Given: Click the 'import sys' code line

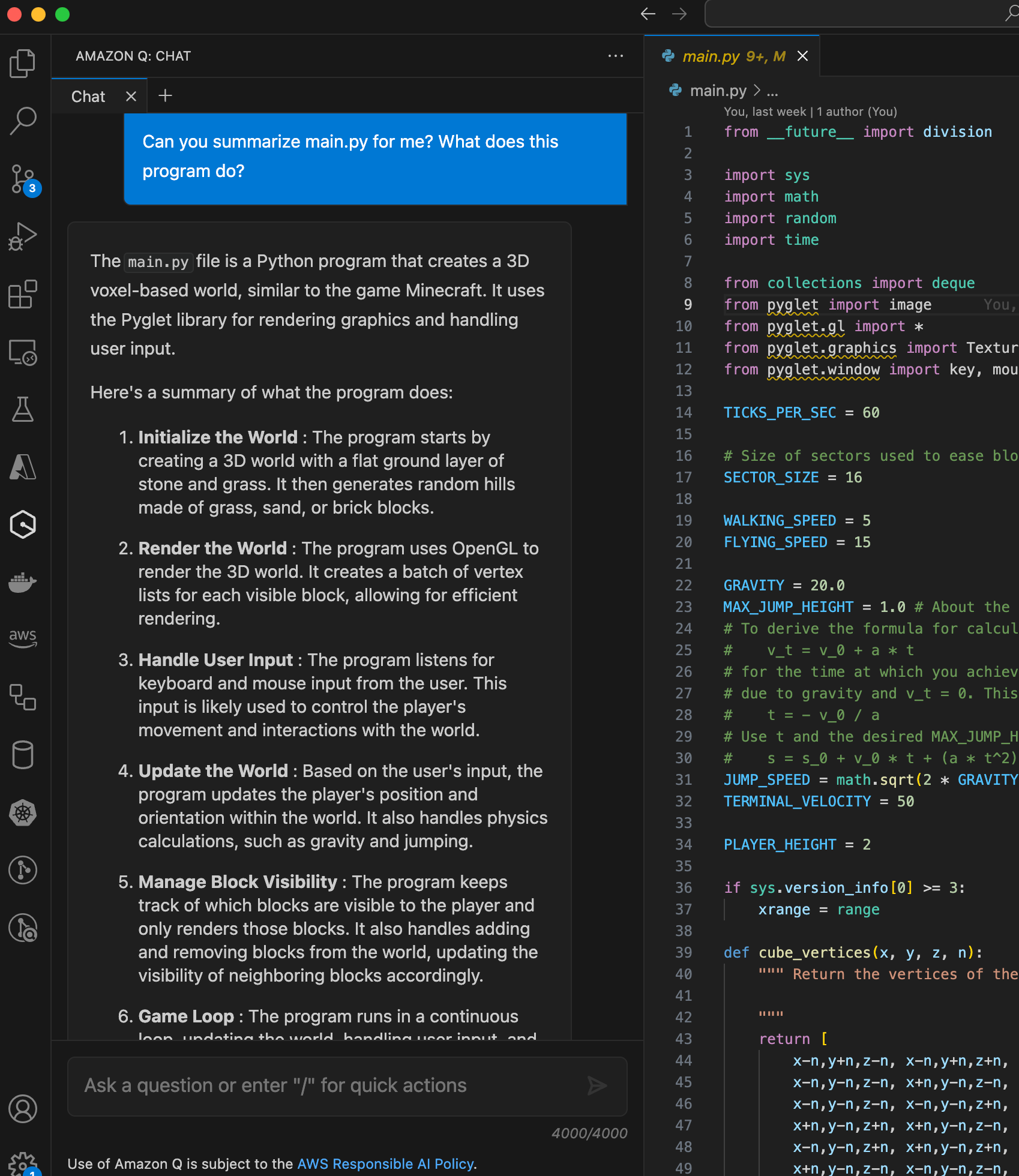Looking at the screenshot, I should [x=766, y=175].
